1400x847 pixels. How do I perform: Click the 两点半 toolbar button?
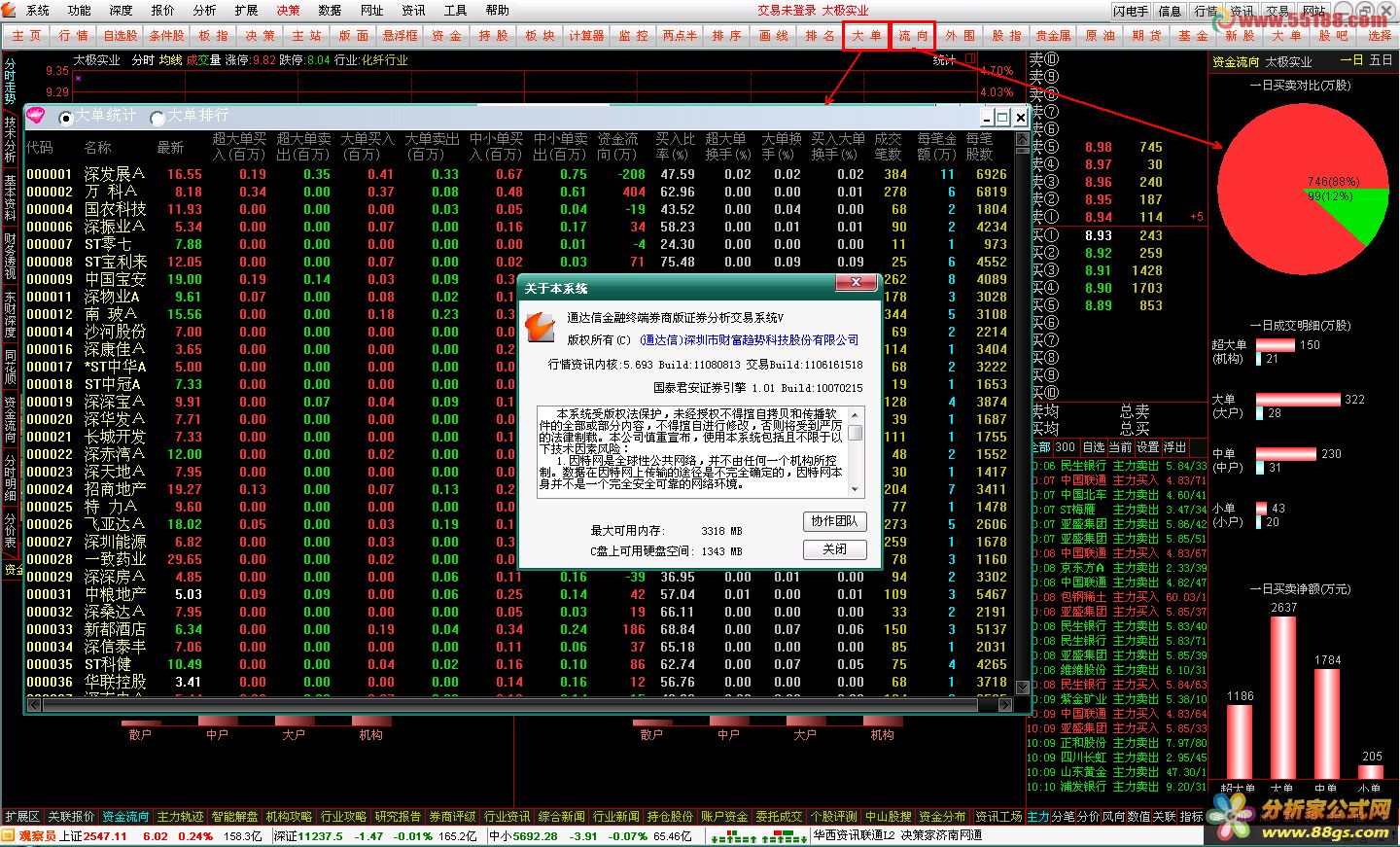click(680, 36)
